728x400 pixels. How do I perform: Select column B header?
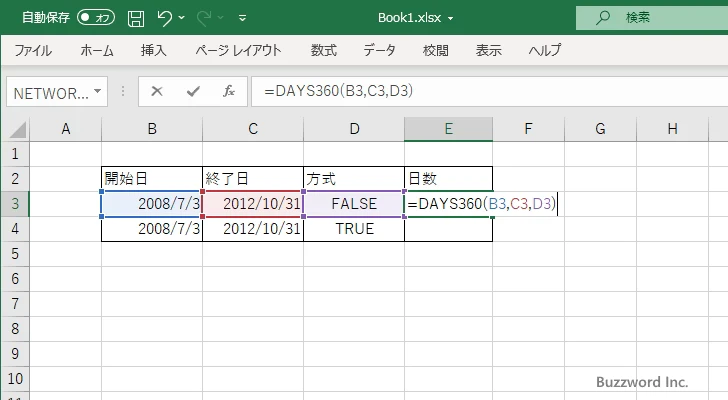pos(152,129)
